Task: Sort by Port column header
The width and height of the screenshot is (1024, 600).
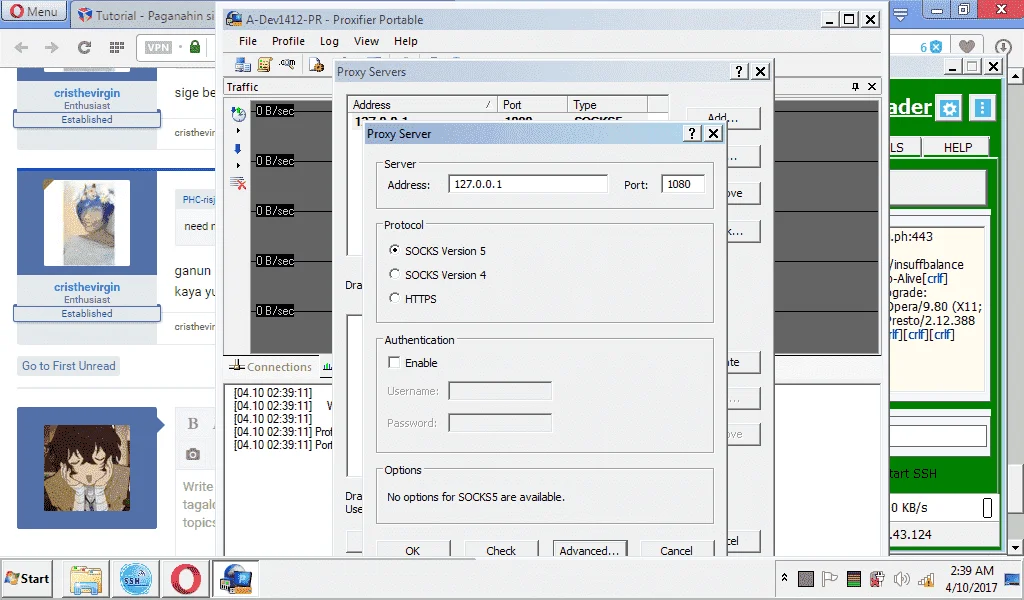Action: tap(532, 104)
